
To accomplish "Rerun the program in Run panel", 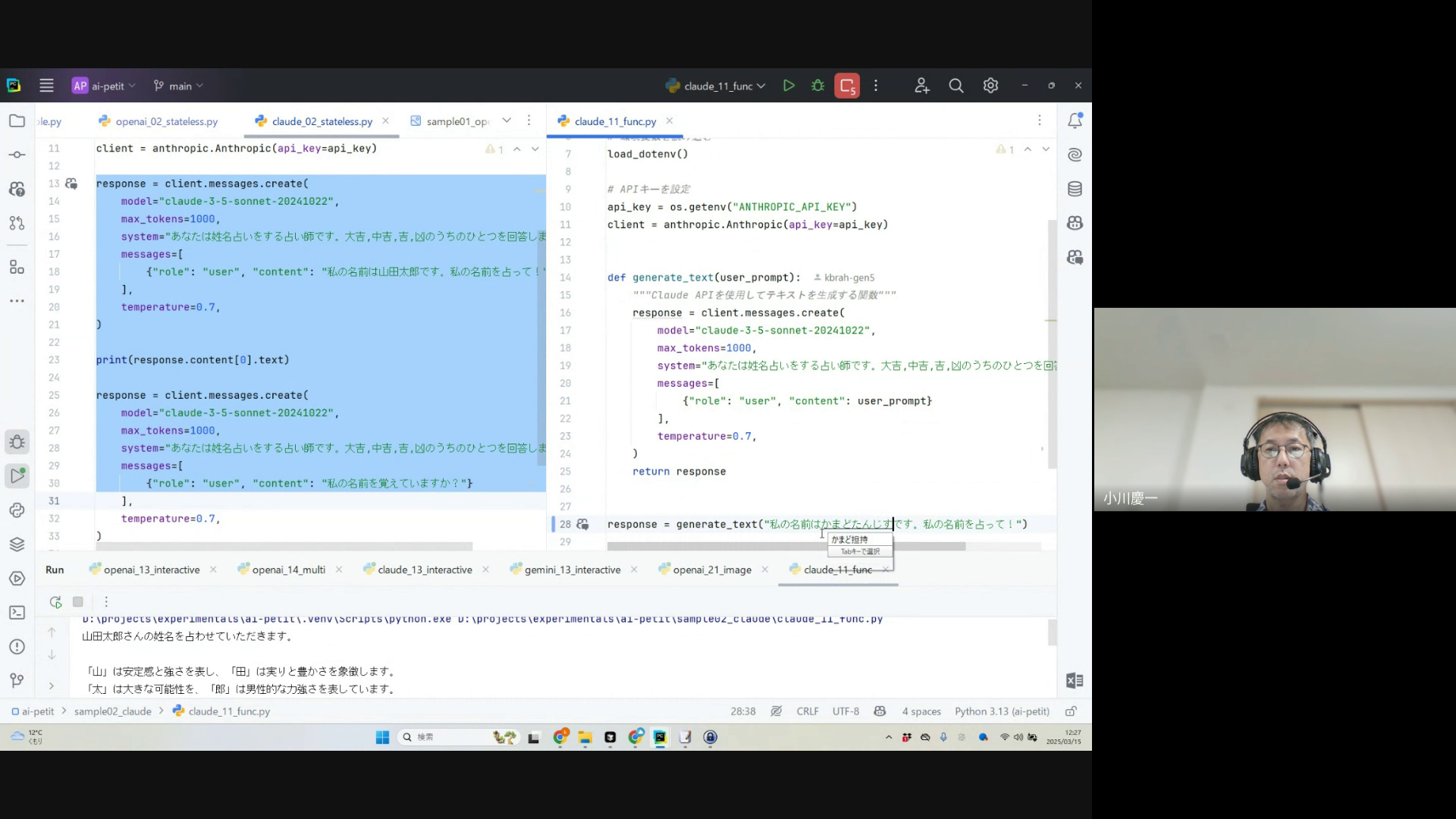I will point(55,601).
